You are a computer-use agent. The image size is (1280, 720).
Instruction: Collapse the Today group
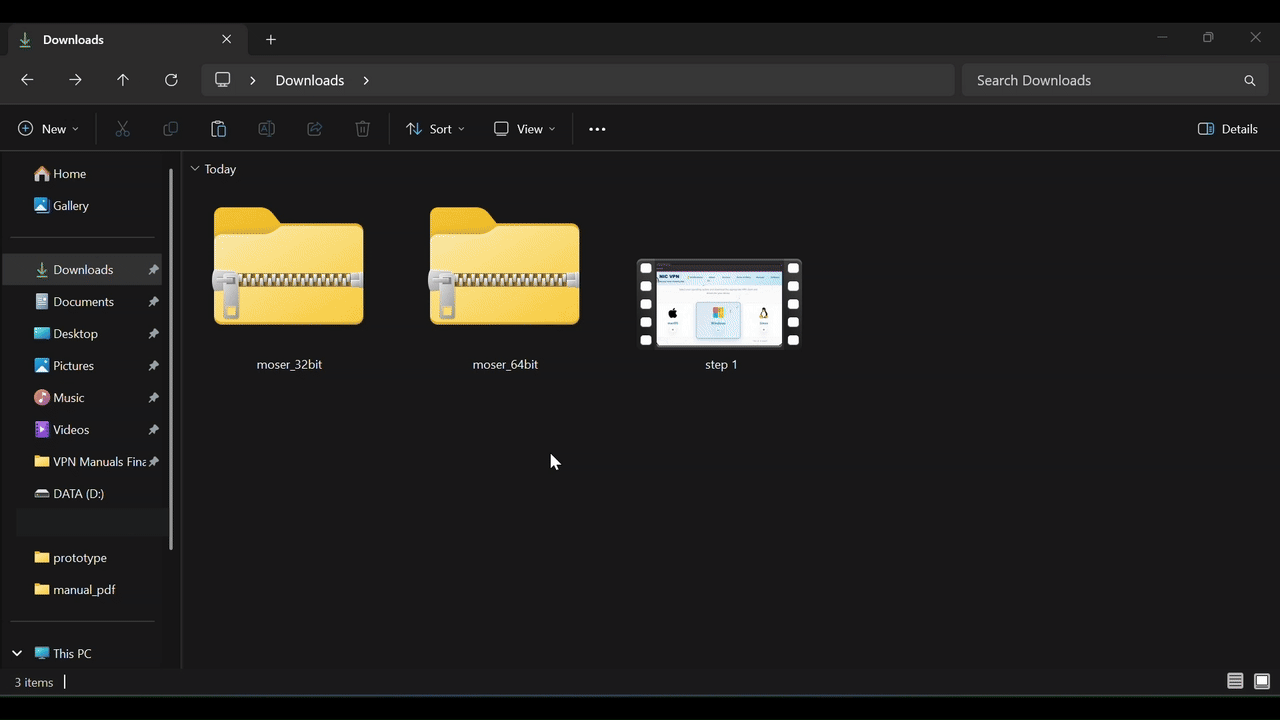point(195,168)
